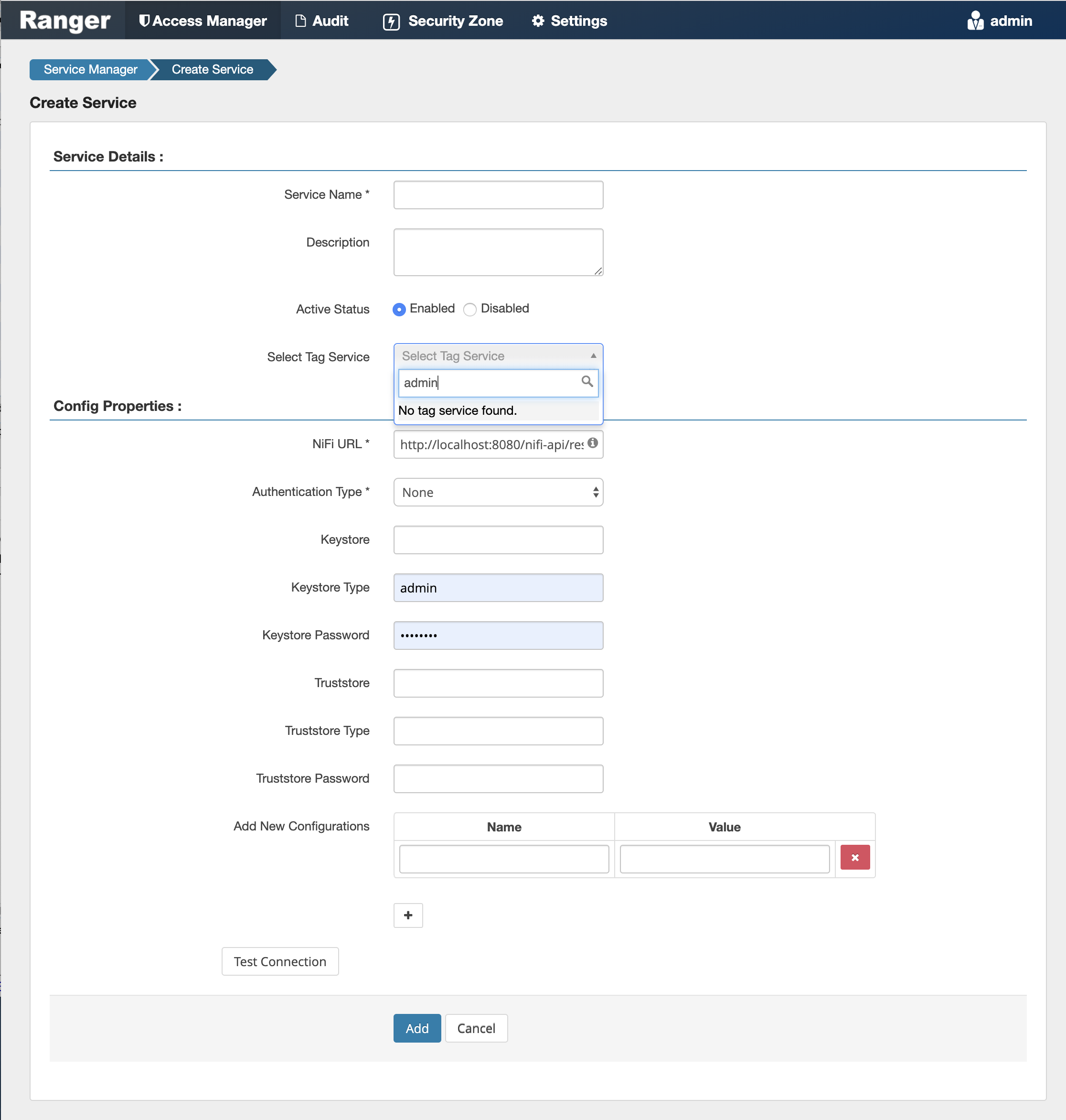Click into the Service Name field
The image size is (1066, 1120).
[497, 194]
